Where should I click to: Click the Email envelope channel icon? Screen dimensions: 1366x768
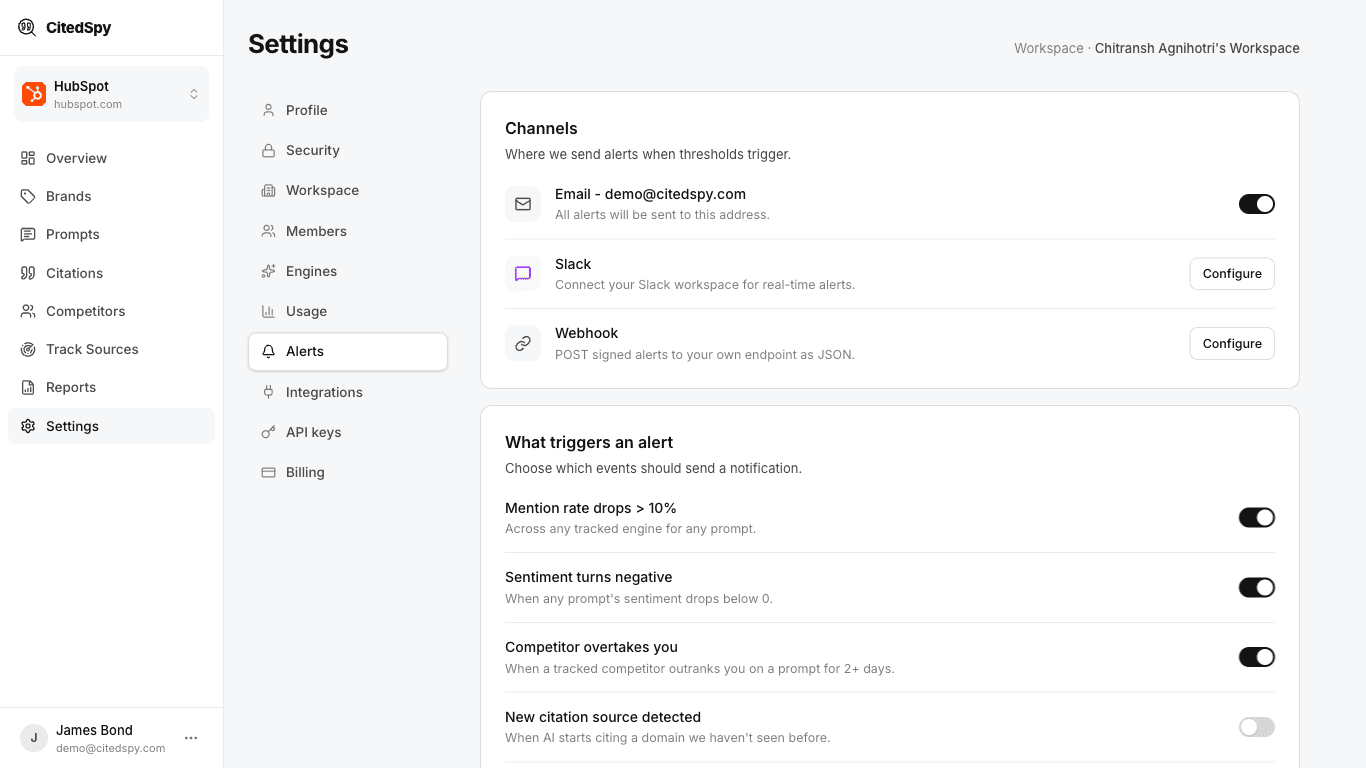click(x=523, y=204)
